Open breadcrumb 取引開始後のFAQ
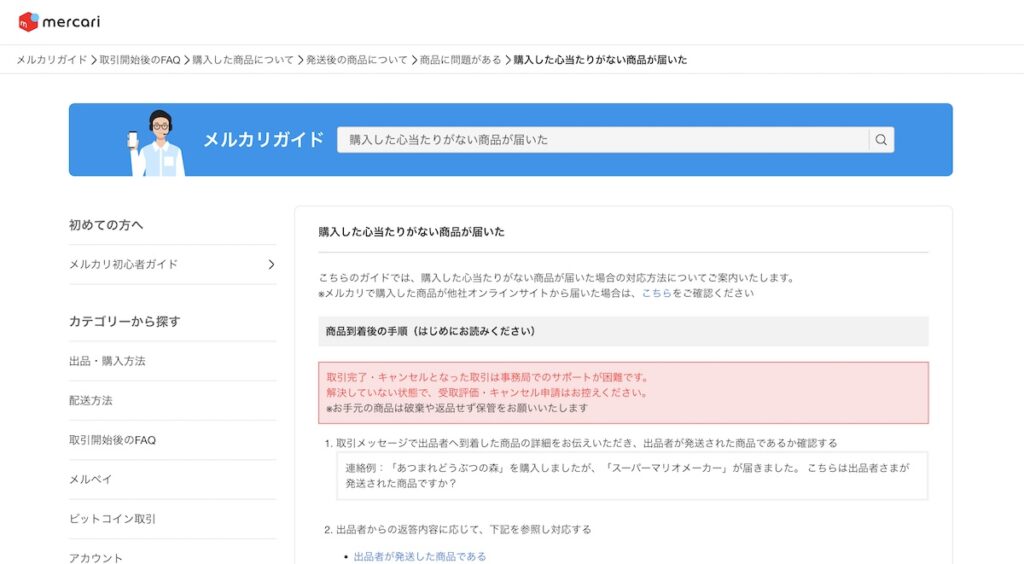The height and width of the screenshot is (564, 1024). tap(140, 60)
